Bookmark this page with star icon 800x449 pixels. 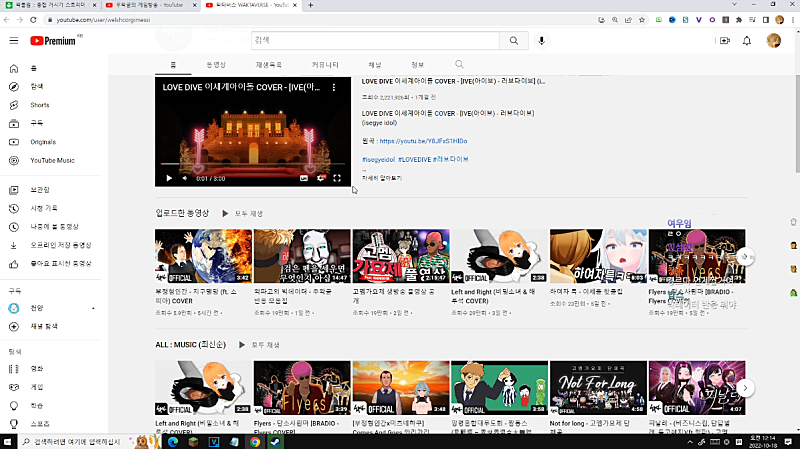click(642, 20)
